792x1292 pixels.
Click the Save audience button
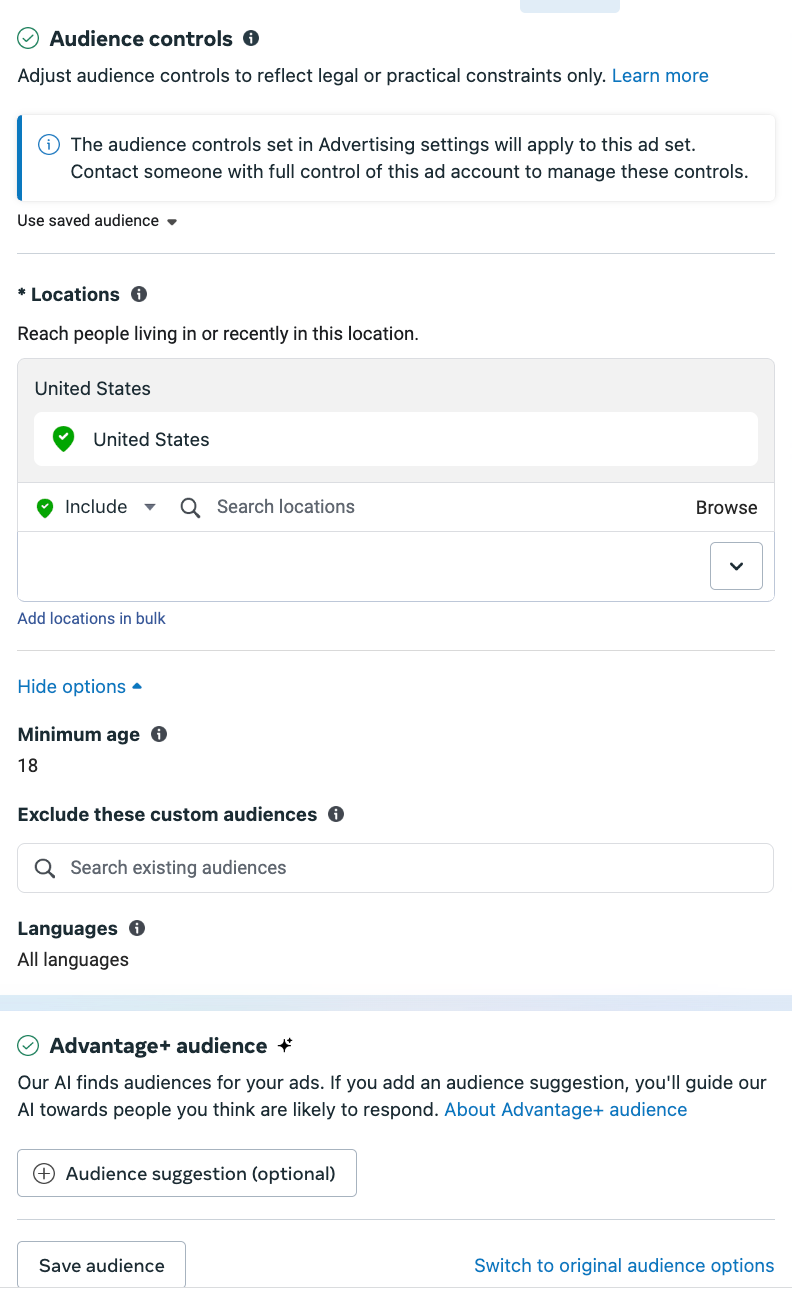pyautogui.click(x=101, y=1265)
